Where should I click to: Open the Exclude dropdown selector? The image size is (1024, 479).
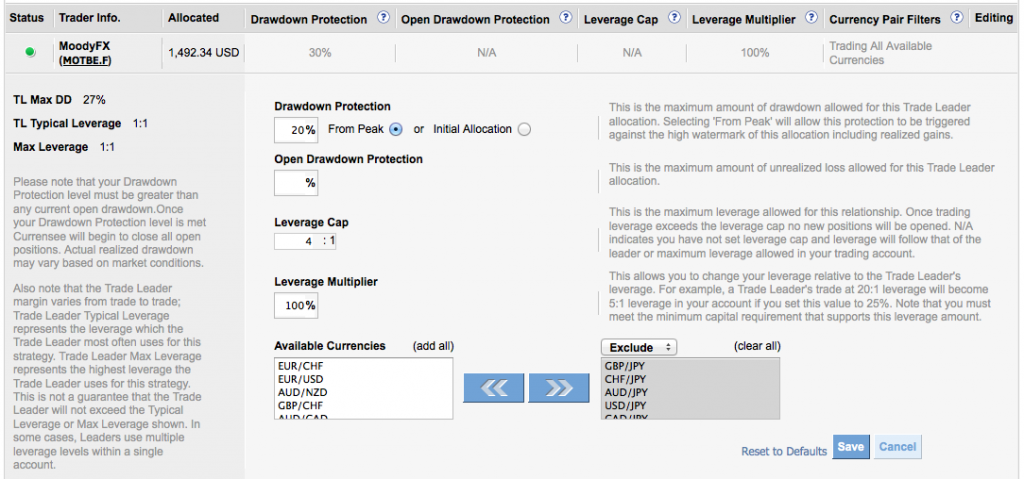tap(638, 347)
